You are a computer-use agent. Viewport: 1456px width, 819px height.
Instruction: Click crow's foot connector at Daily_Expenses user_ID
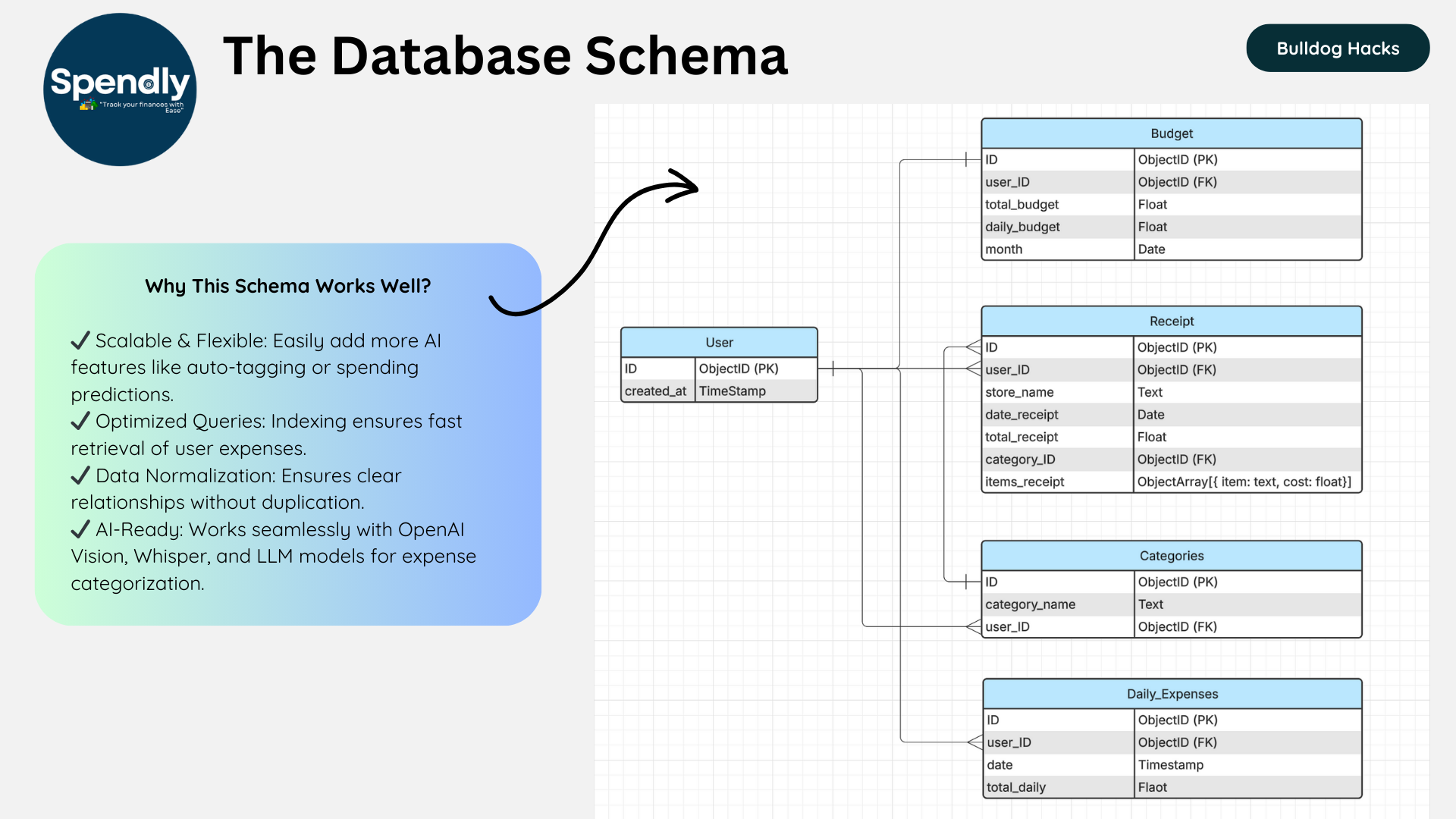[975, 742]
